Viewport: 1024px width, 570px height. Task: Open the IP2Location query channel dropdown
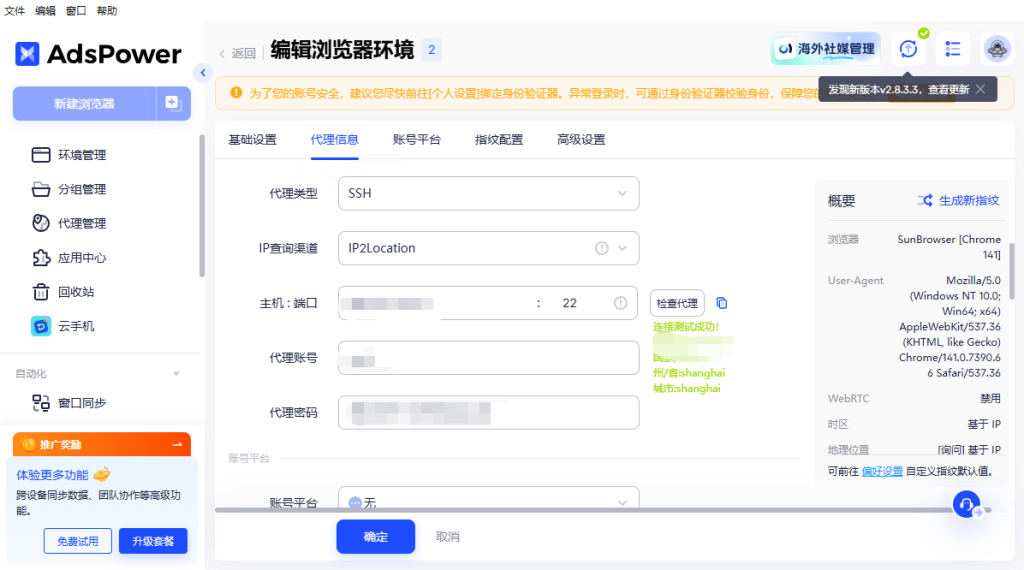point(488,248)
